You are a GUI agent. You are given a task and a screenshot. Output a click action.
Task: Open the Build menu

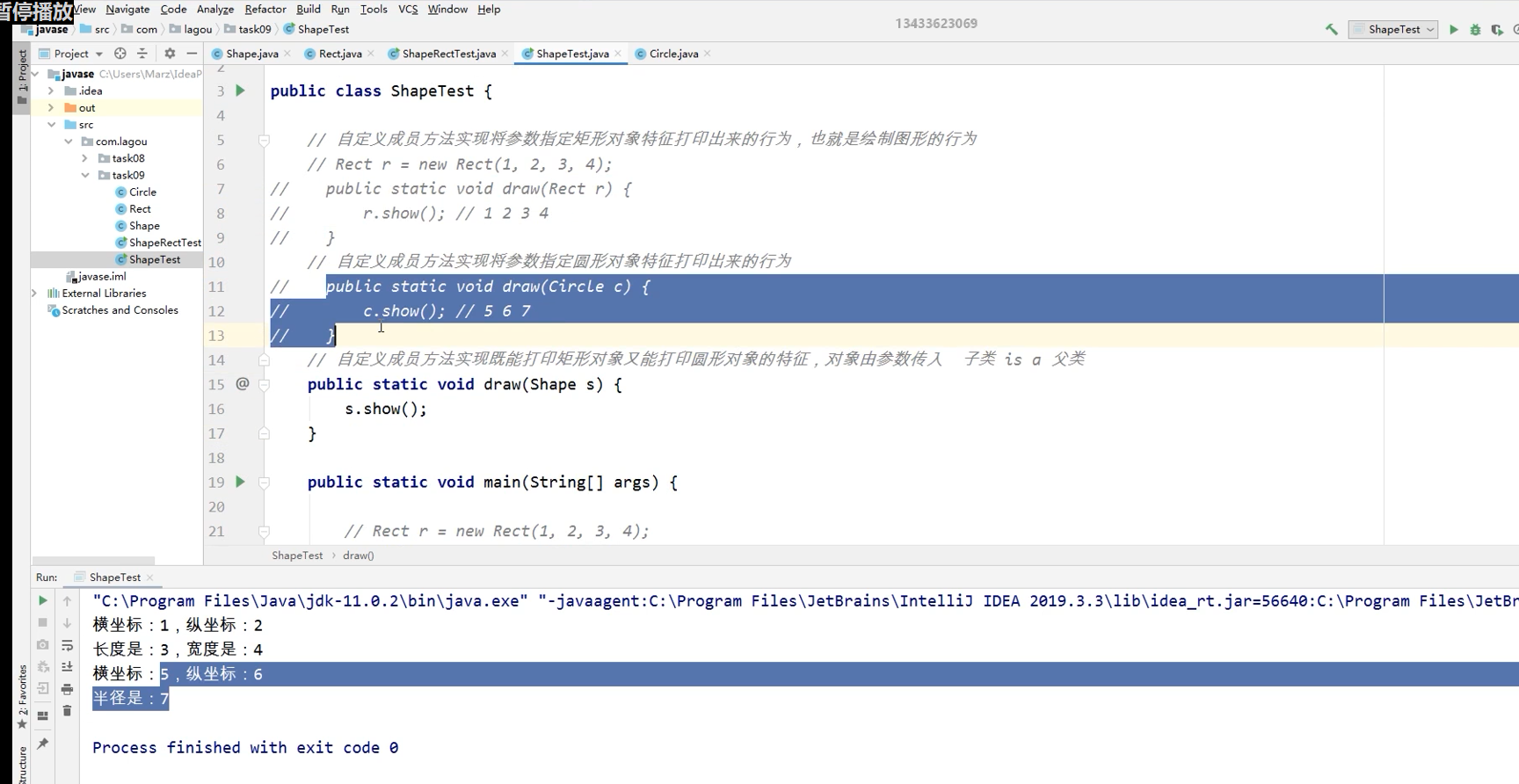coord(309,9)
